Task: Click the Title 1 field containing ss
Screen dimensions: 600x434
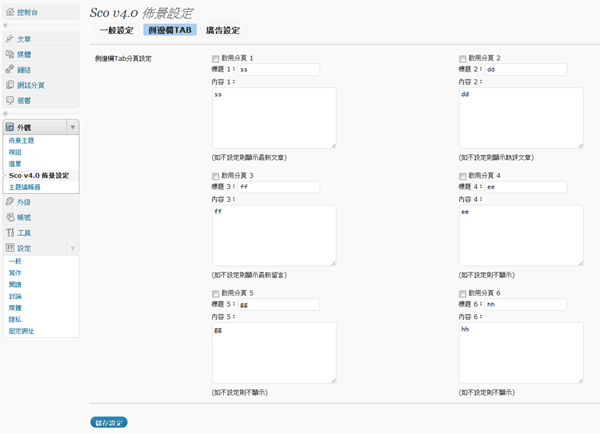Action: pyautogui.click(x=279, y=70)
